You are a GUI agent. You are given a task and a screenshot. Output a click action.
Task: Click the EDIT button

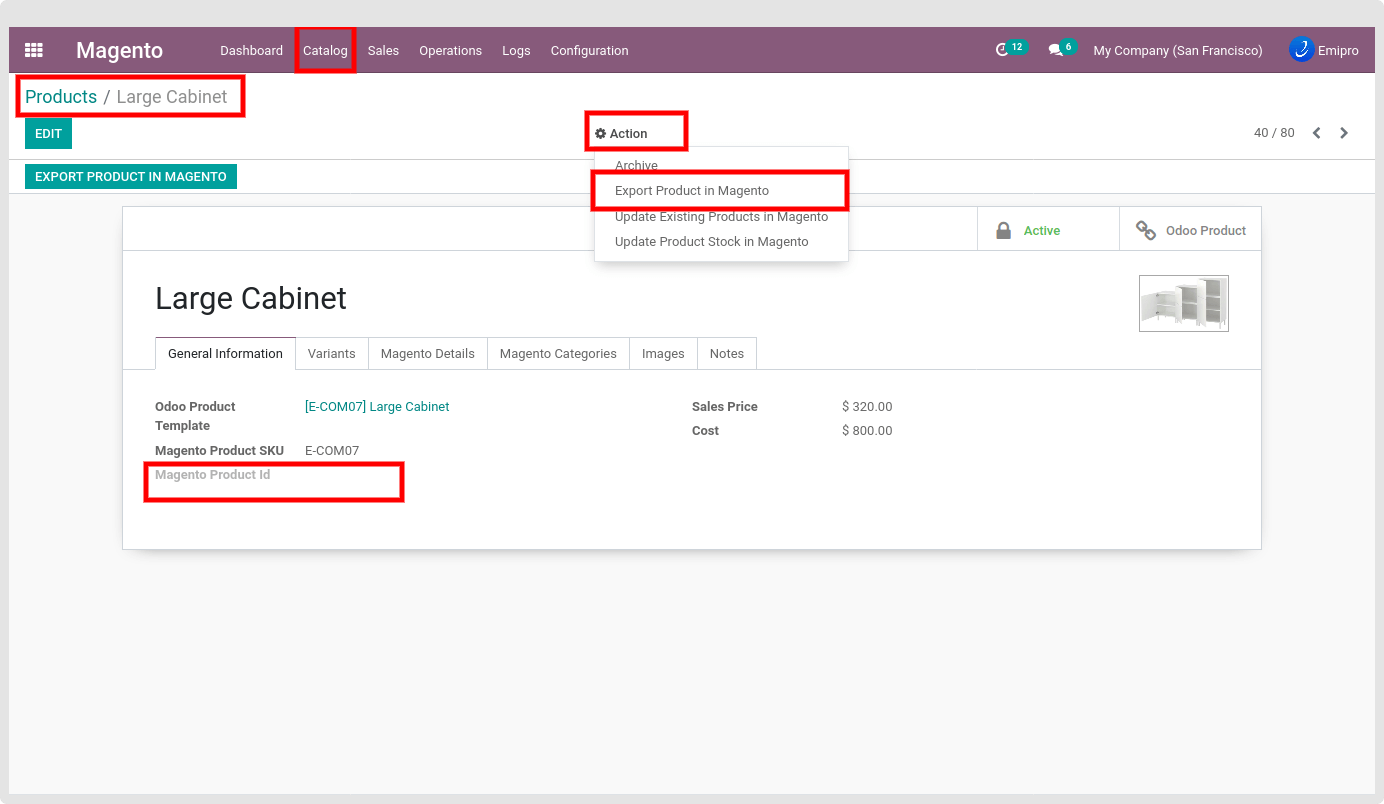(48, 133)
